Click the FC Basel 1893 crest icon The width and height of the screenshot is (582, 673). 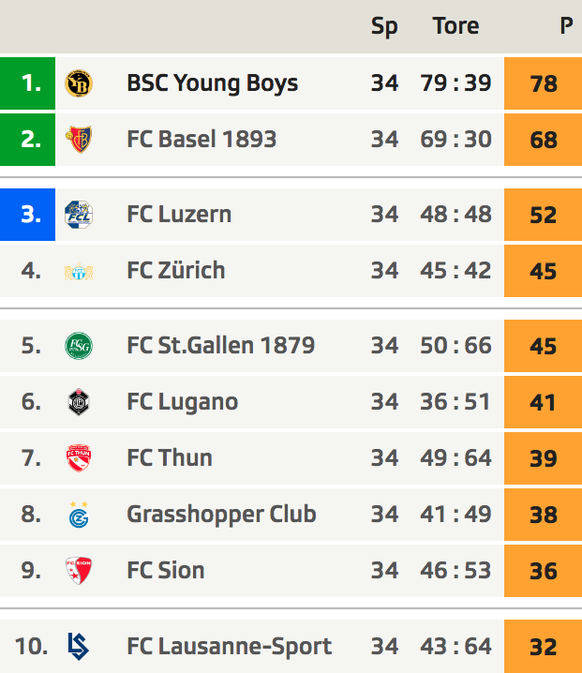point(79,139)
